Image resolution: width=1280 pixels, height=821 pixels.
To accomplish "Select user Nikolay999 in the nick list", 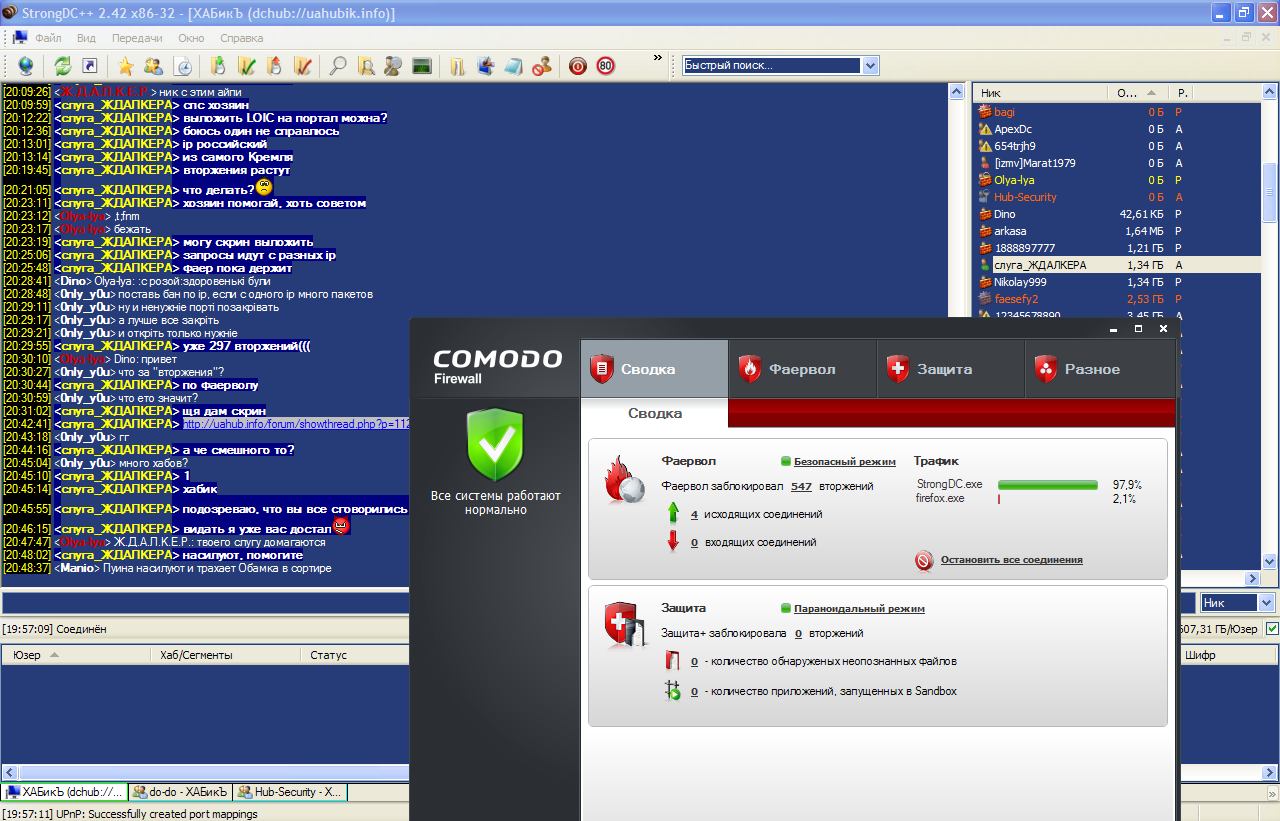I will (x=1019, y=282).
